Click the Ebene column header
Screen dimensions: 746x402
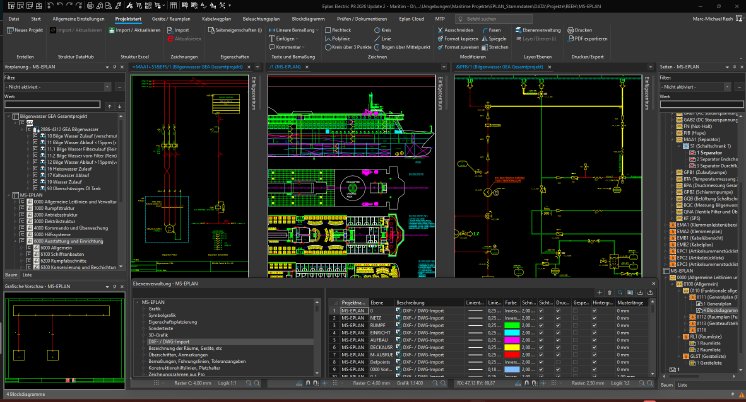[x=382, y=303]
